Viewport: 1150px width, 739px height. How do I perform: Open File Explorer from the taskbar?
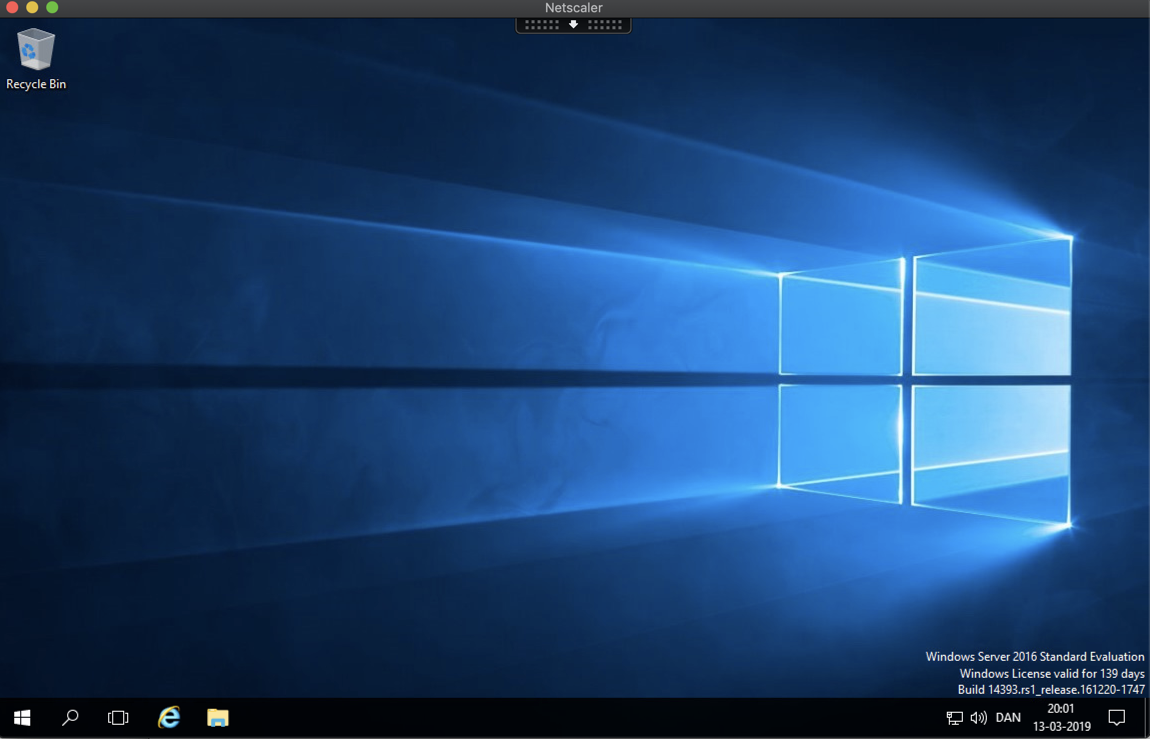[218, 718]
